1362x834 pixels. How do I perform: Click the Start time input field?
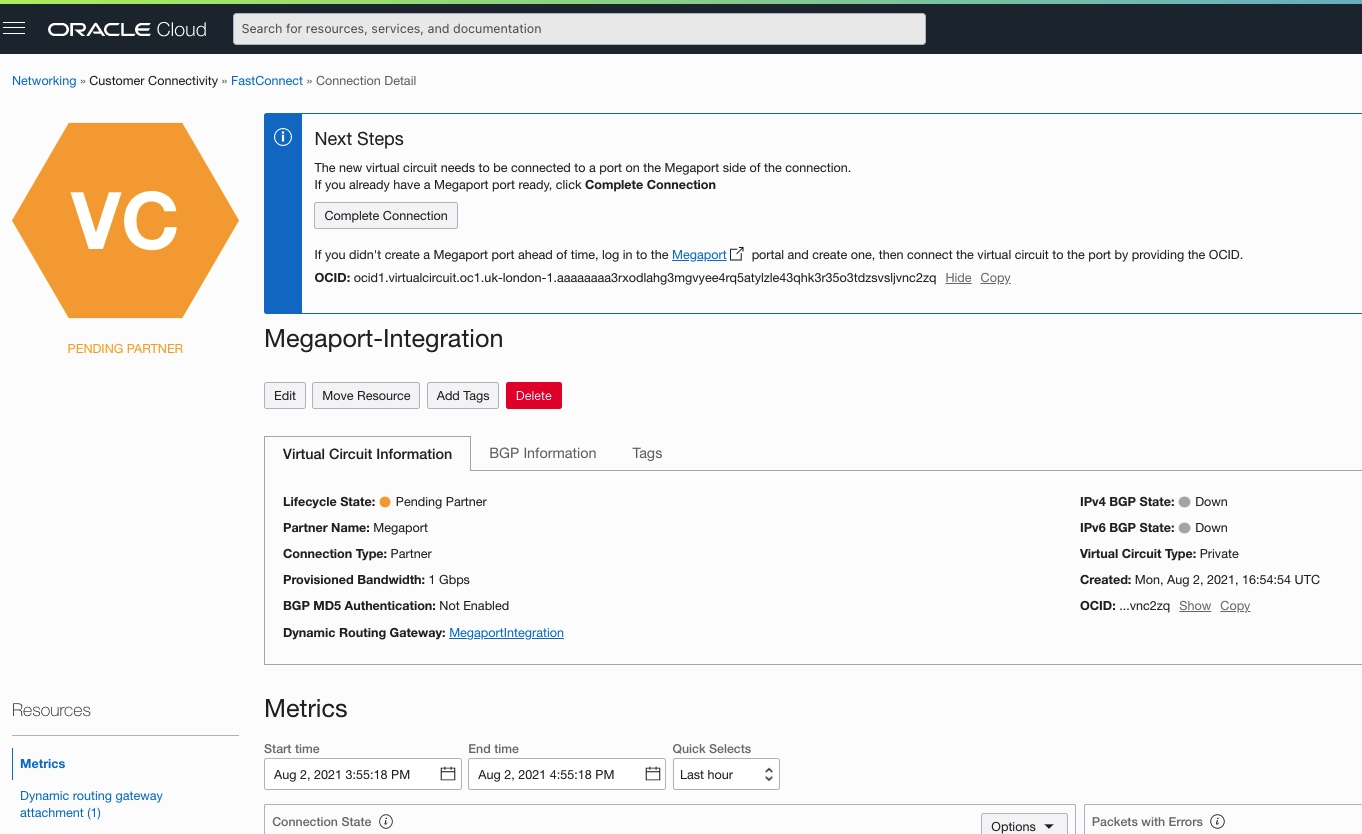(x=363, y=774)
